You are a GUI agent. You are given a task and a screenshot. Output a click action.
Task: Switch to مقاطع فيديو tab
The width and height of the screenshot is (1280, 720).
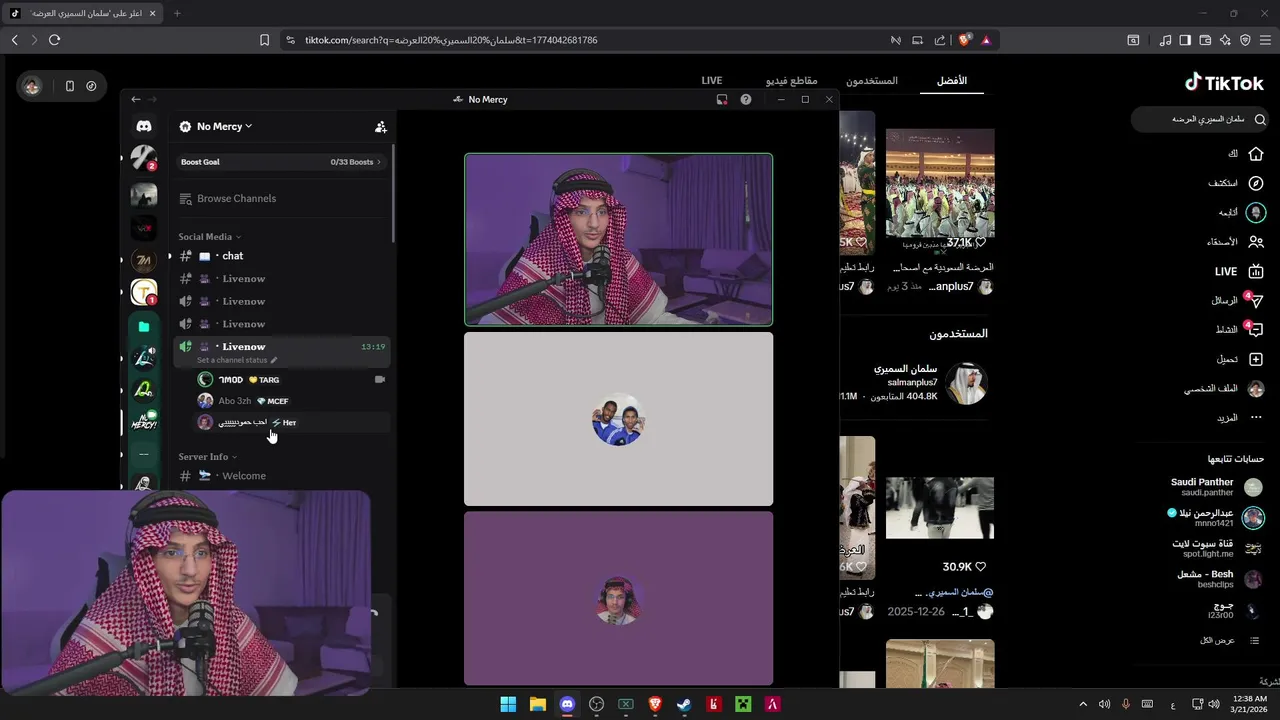792,80
